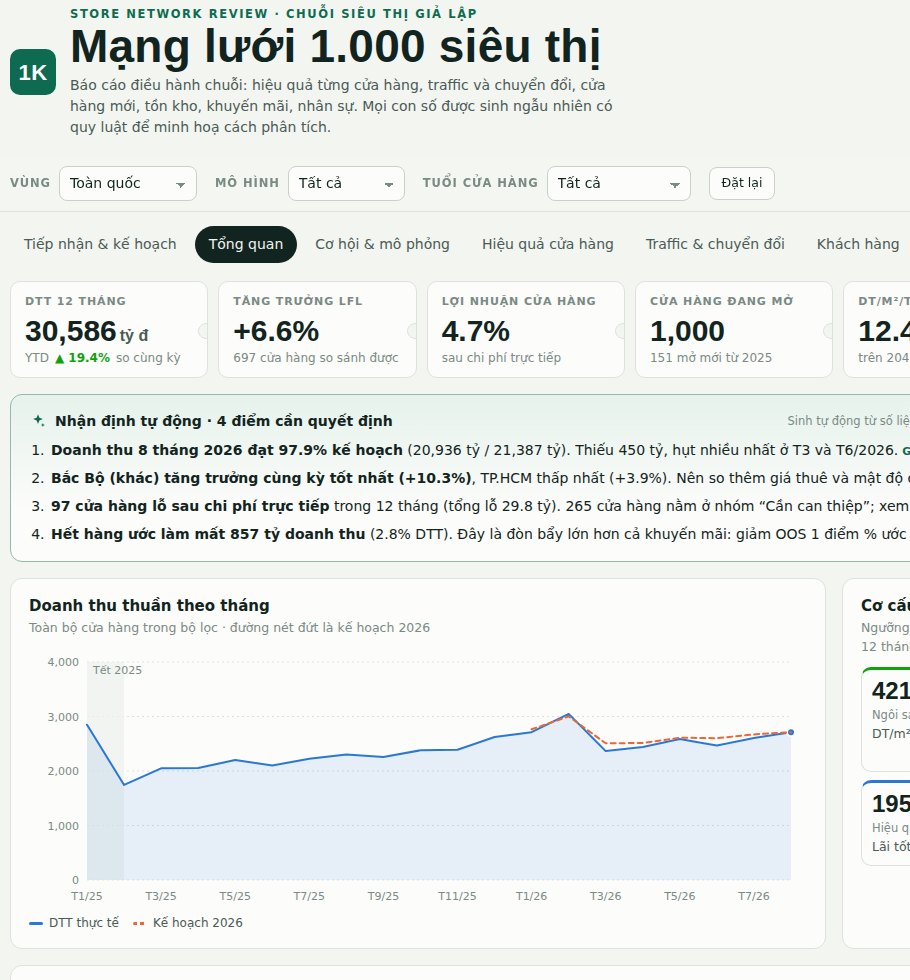Click the T9/25 x-axis label
The height and width of the screenshot is (980, 910).
383,896
